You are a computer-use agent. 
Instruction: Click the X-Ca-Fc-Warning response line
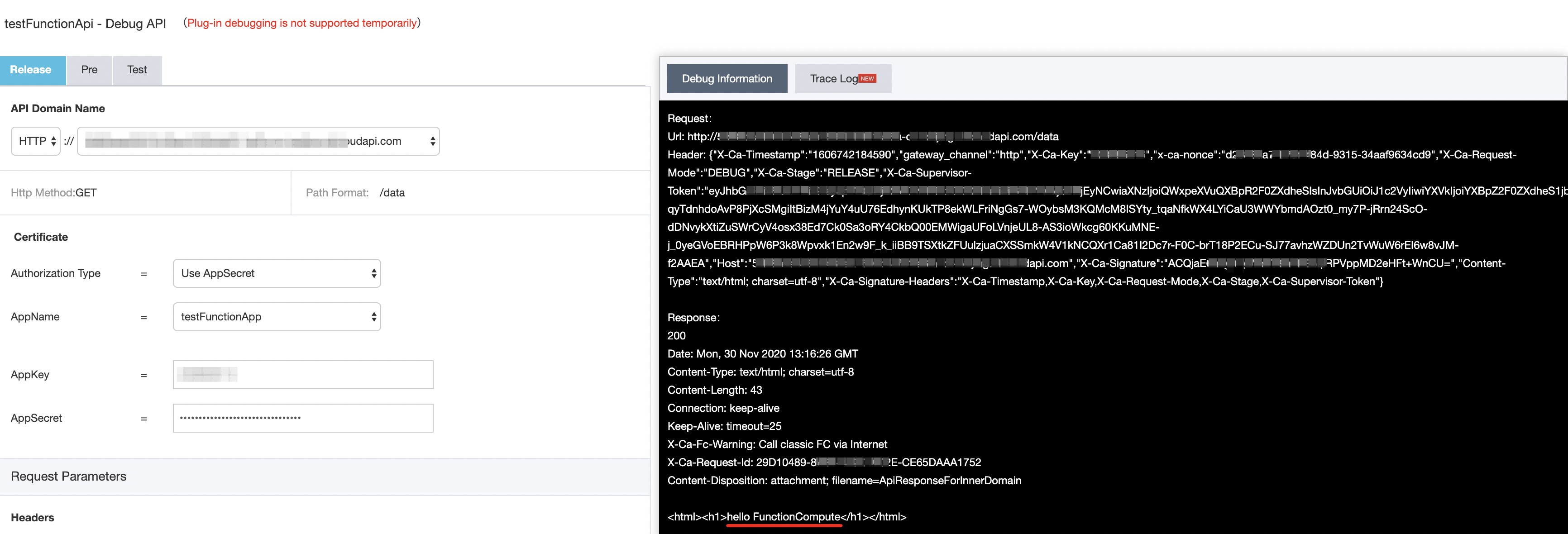[777, 444]
